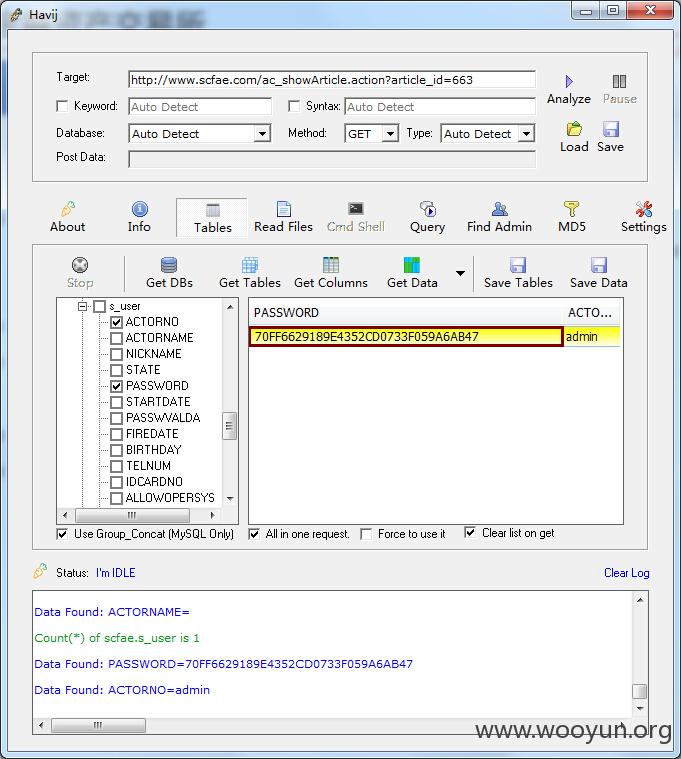Click tree panel scroll up arrow
Image resolution: width=681 pixels, height=759 pixels.
pyautogui.click(x=230, y=307)
